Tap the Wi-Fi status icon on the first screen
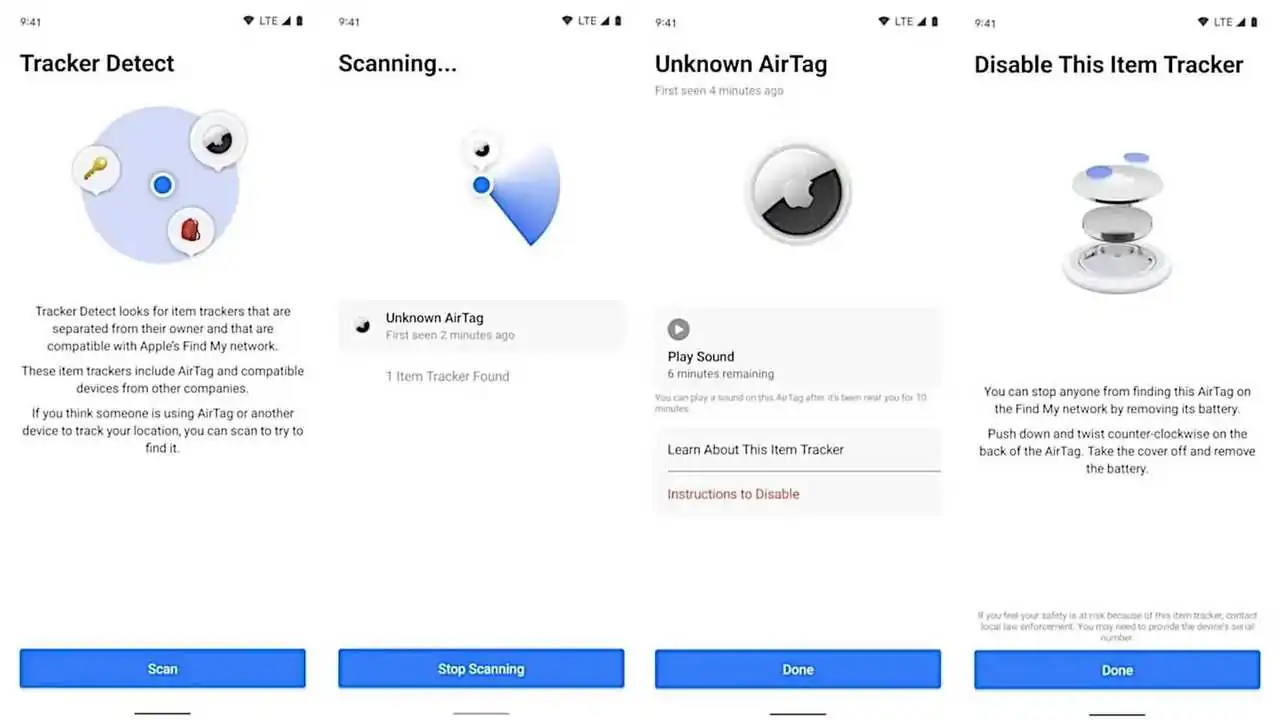 click(249, 21)
